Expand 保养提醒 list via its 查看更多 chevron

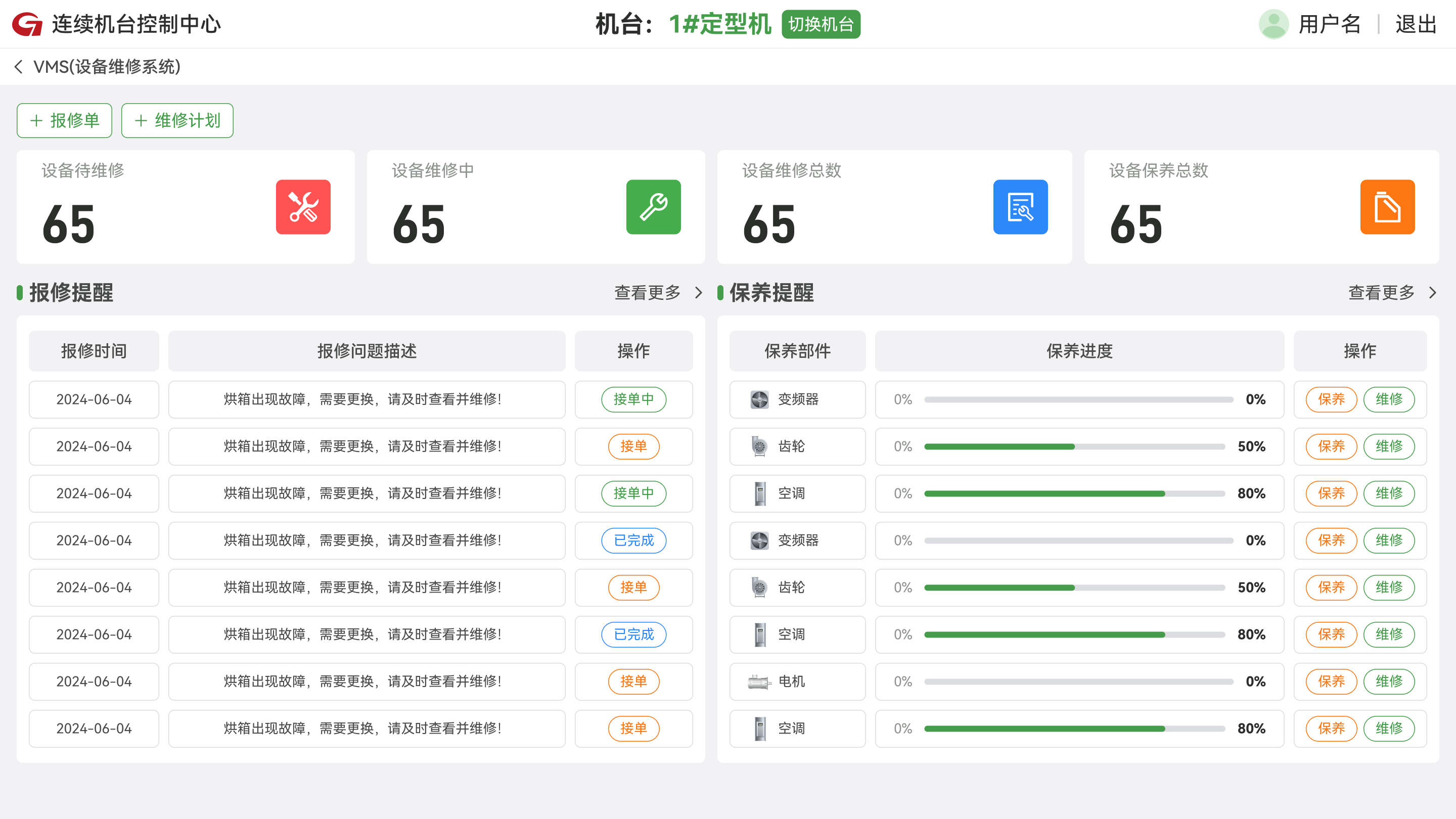1432,293
